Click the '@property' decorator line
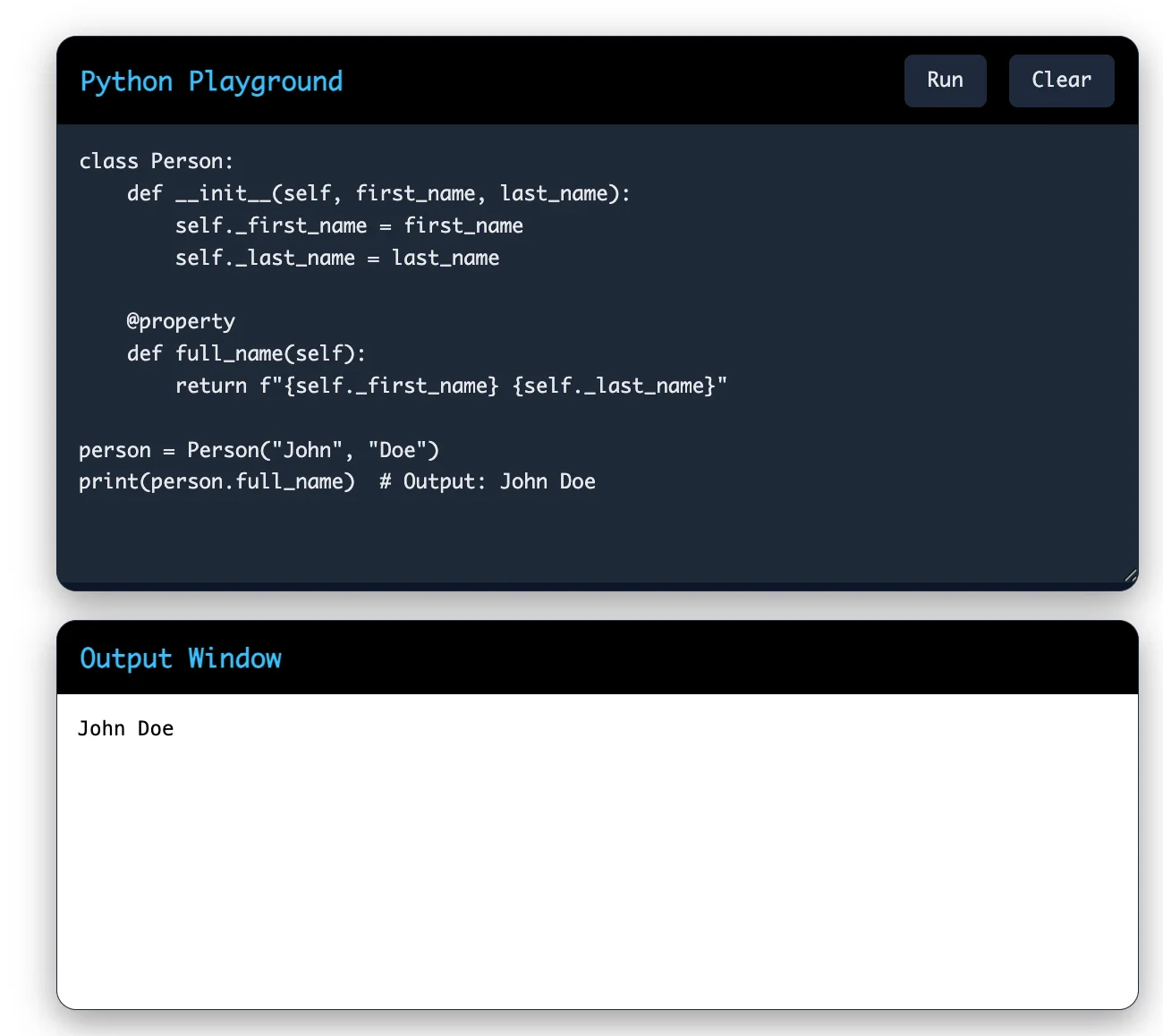Image resolution: width=1163 pixels, height=1036 pixels. coord(181,321)
